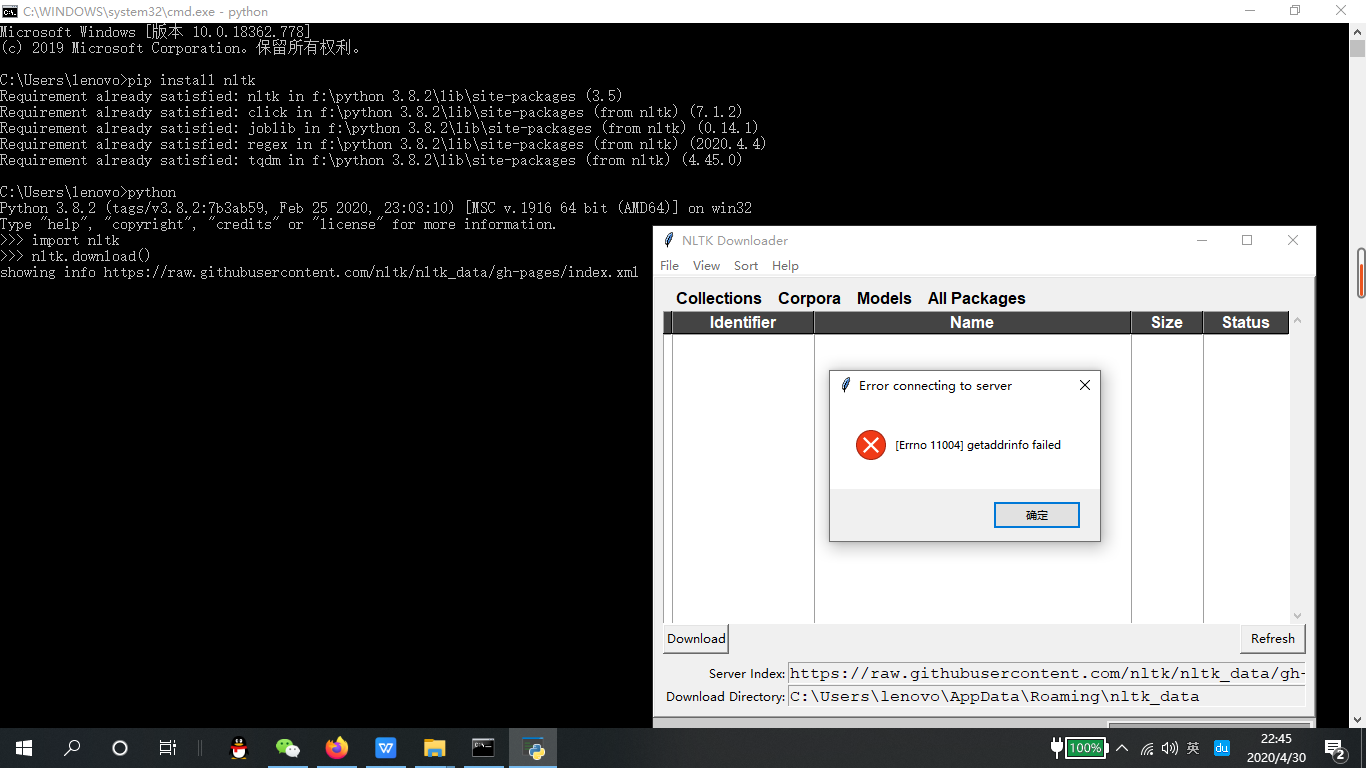Open Cortana circle on the taskbar
1366x768 pixels.
[x=120, y=748]
